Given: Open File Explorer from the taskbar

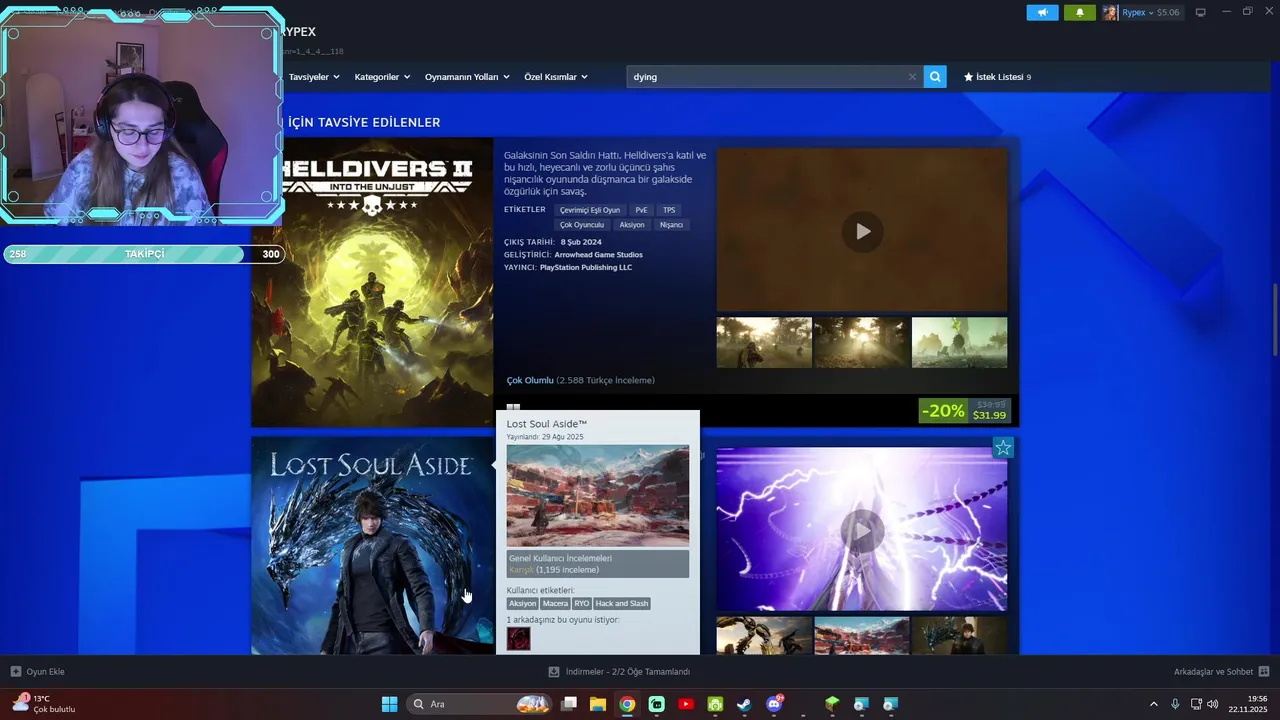Looking at the screenshot, I should coord(597,704).
